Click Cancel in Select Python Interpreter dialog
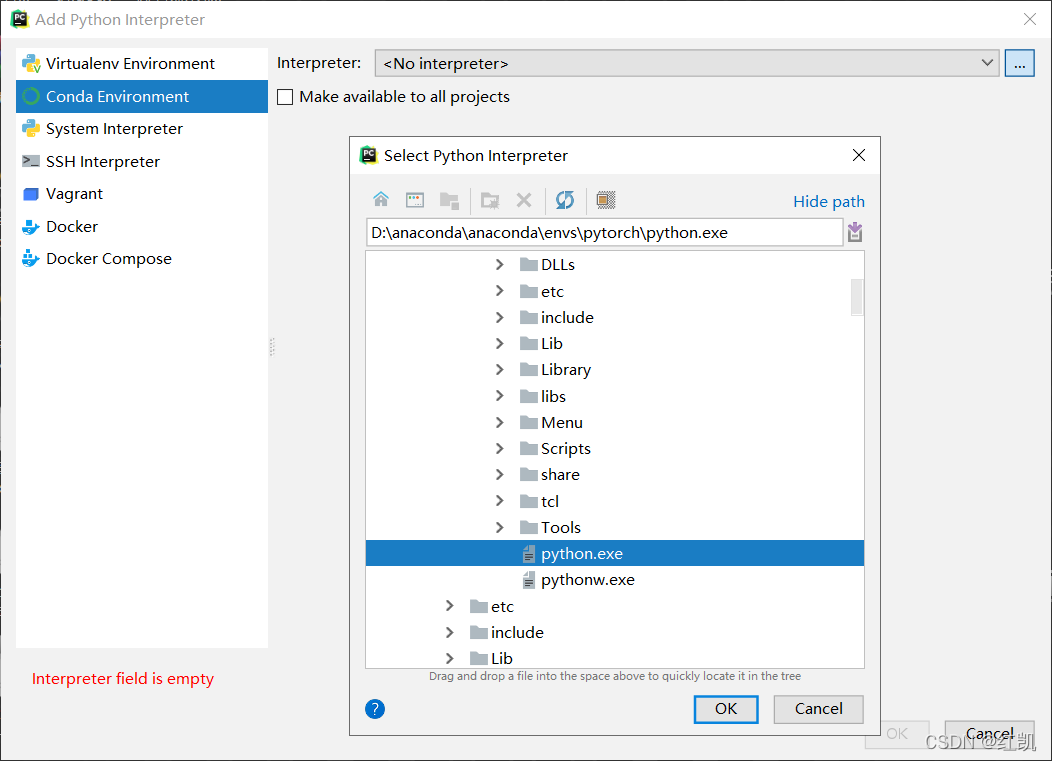This screenshot has height=761, width=1052. tap(819, 709)
